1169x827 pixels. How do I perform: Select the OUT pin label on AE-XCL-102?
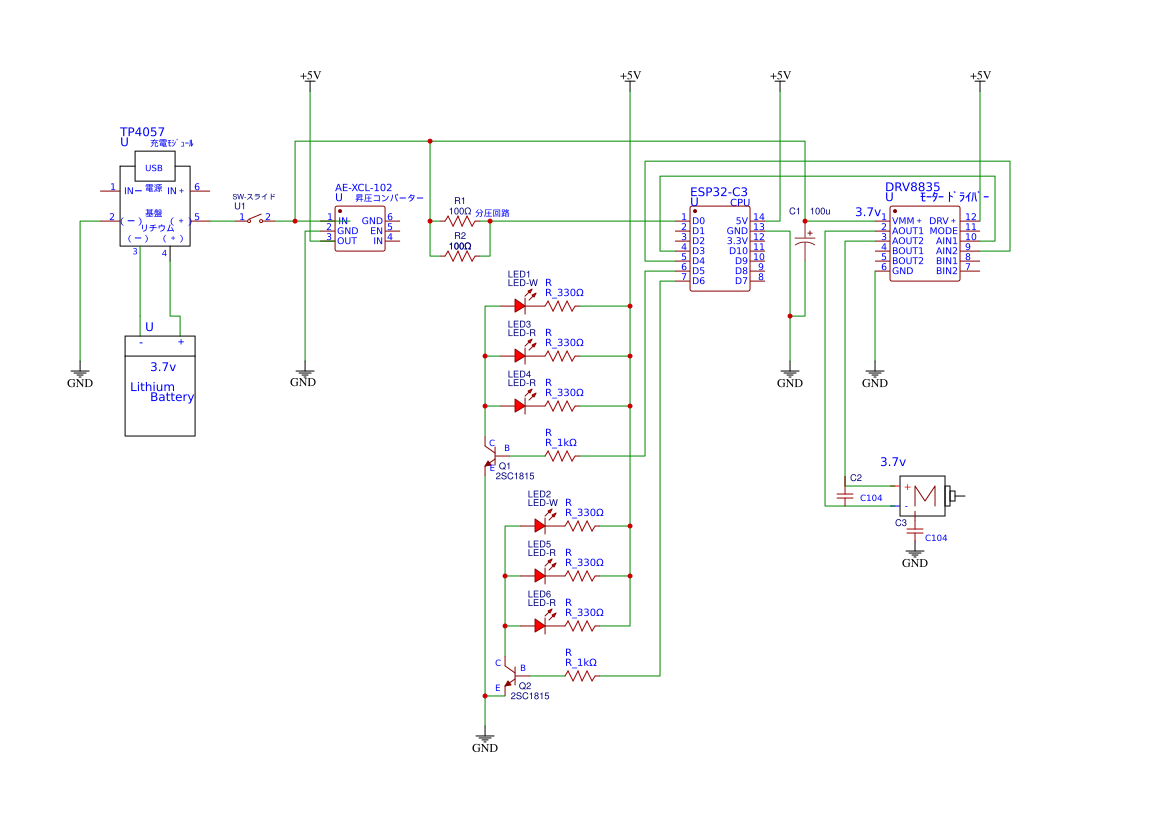click(x=347, y=241)
